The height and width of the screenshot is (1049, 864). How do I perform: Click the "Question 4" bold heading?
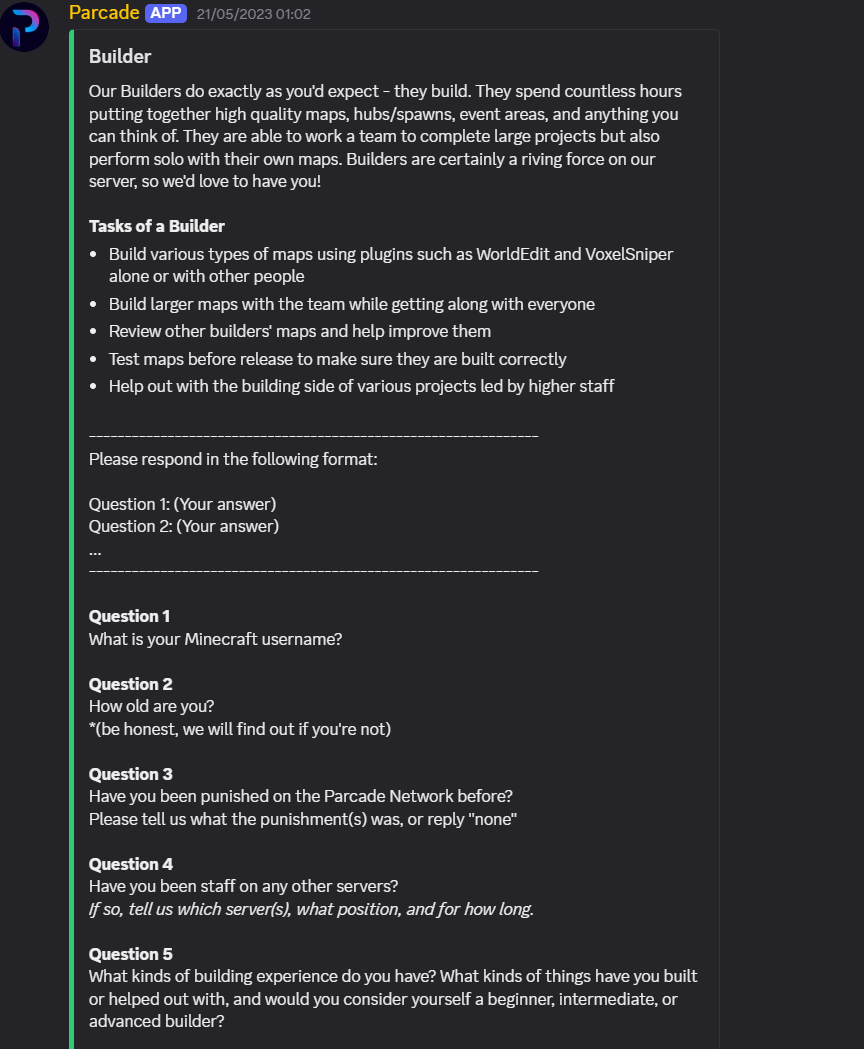click(x=130, y=864)
